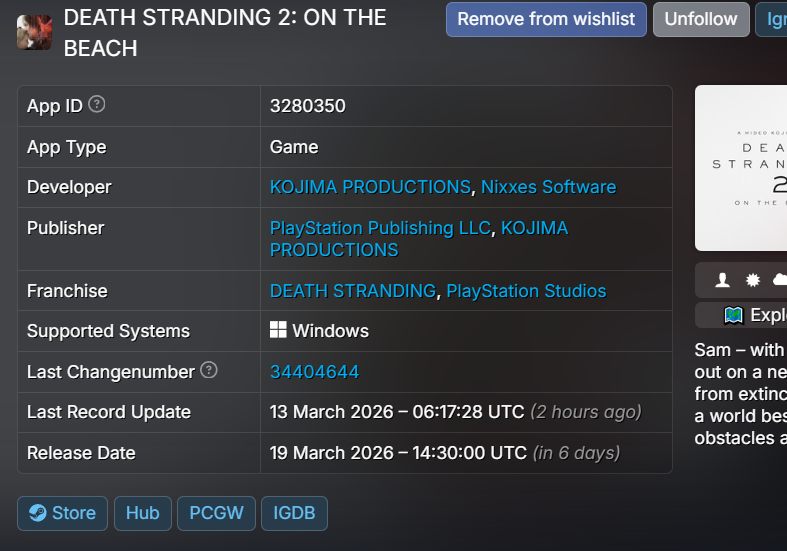Open the Steam Store page button
787x551 pixels.
(x=62, y=513)
